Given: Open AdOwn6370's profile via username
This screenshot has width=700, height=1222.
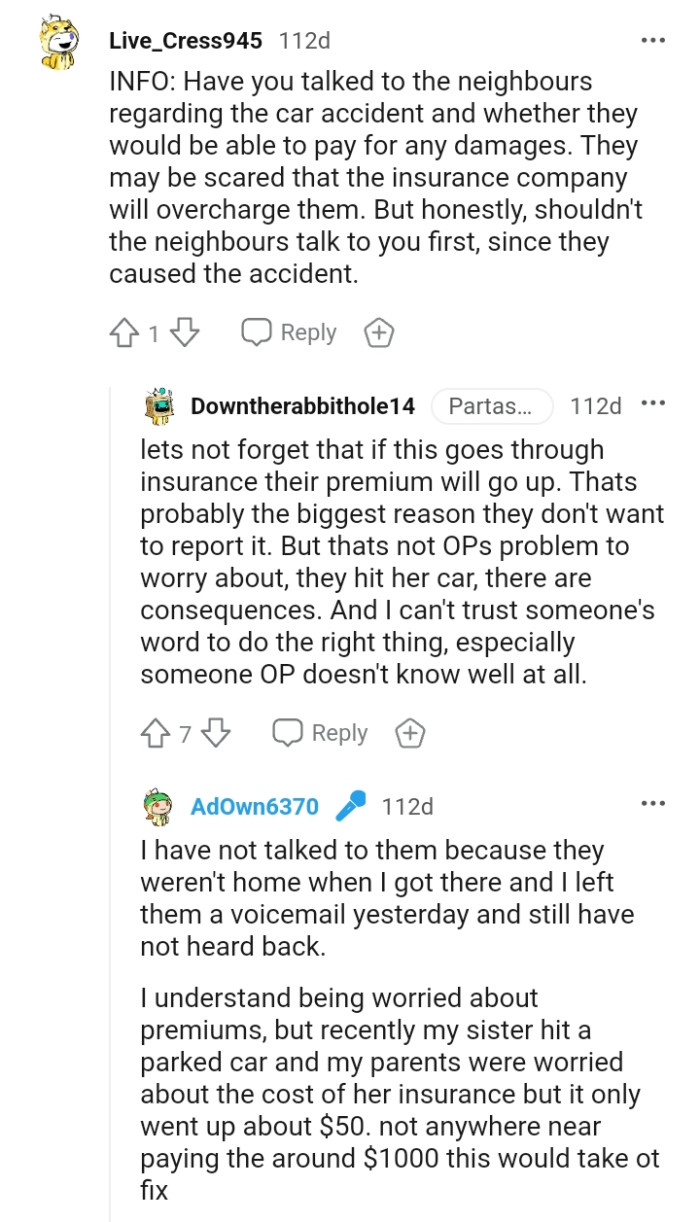Looking at the screenshot, I should point(253,805).
